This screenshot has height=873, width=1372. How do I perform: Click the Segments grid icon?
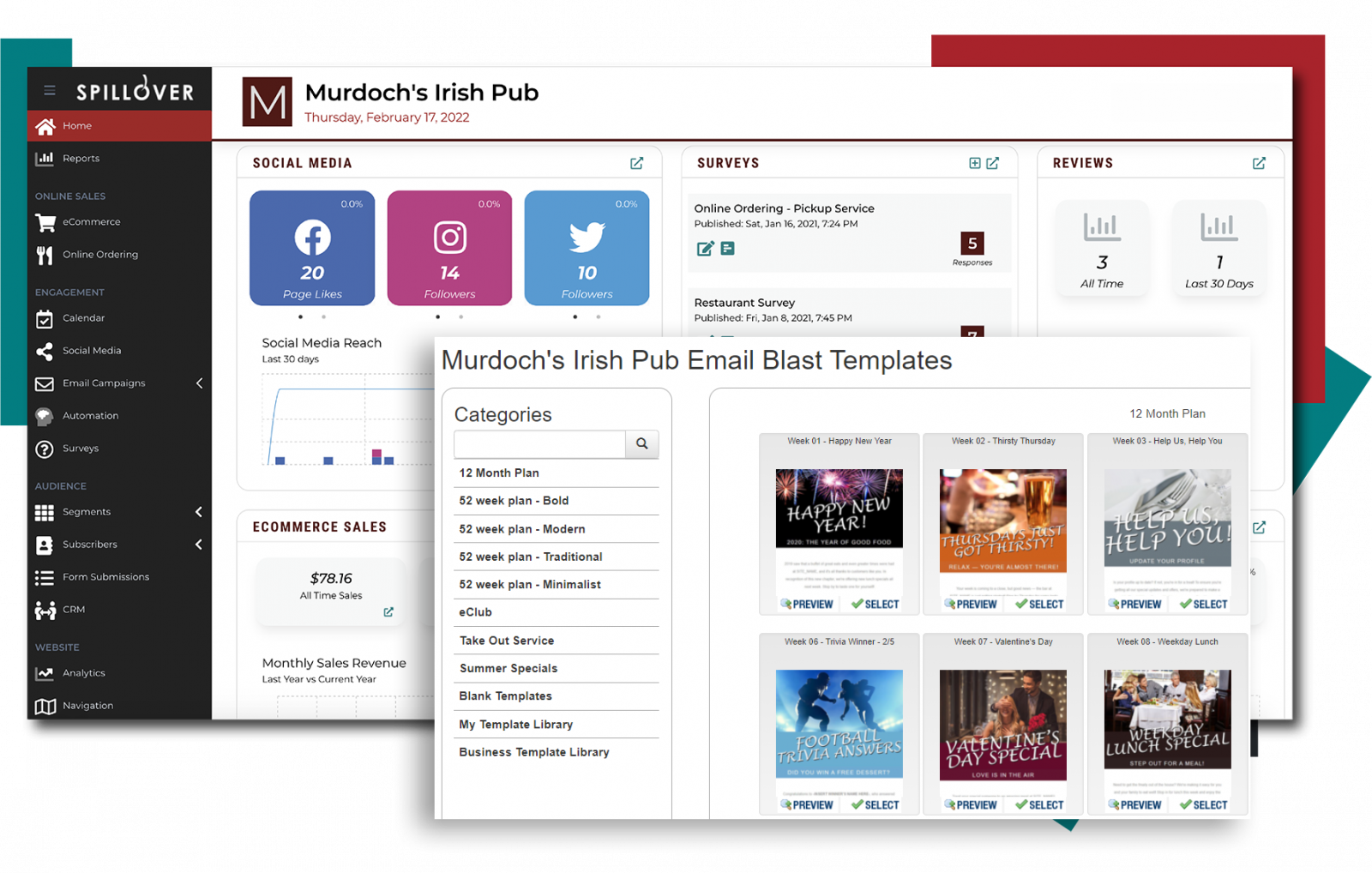[x=45, y=512]
